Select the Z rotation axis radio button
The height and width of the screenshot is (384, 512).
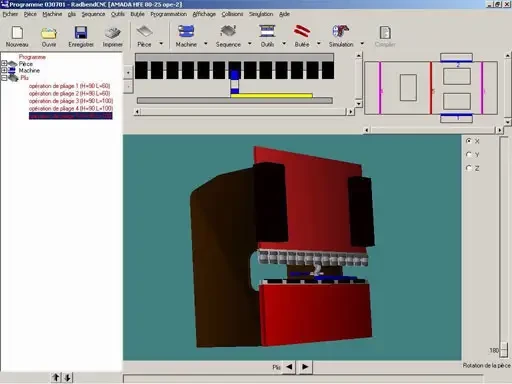[x=469, y=168]
